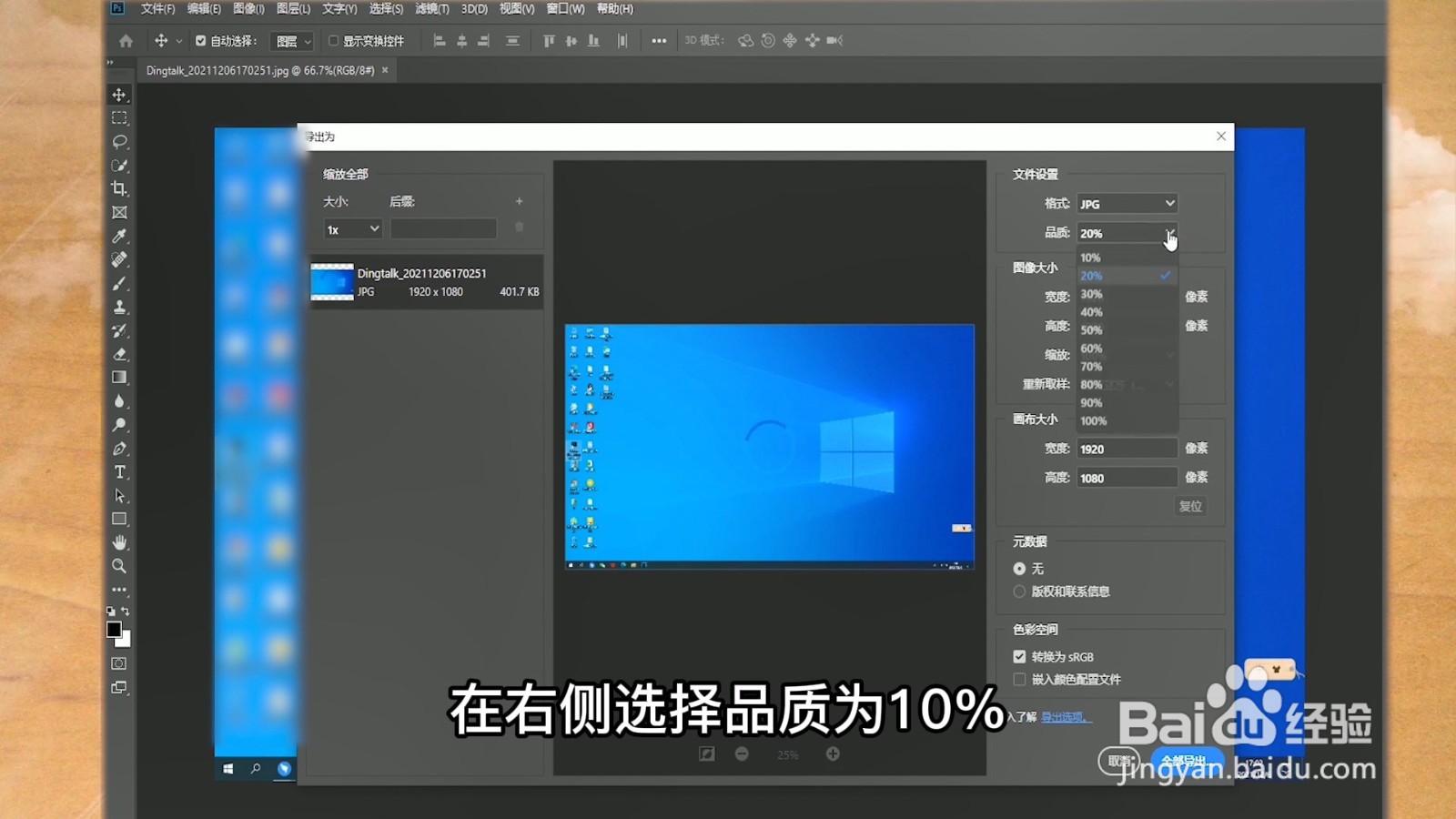
Task: Click the 导出选项 link
Action: (x=1065, y=718)
